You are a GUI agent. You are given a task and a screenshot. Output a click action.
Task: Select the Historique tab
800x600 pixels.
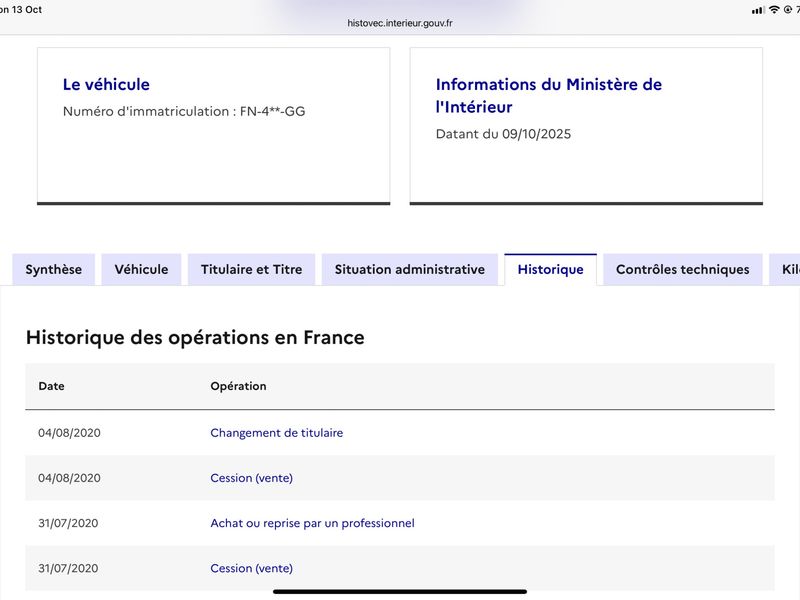tap(551, 269)
